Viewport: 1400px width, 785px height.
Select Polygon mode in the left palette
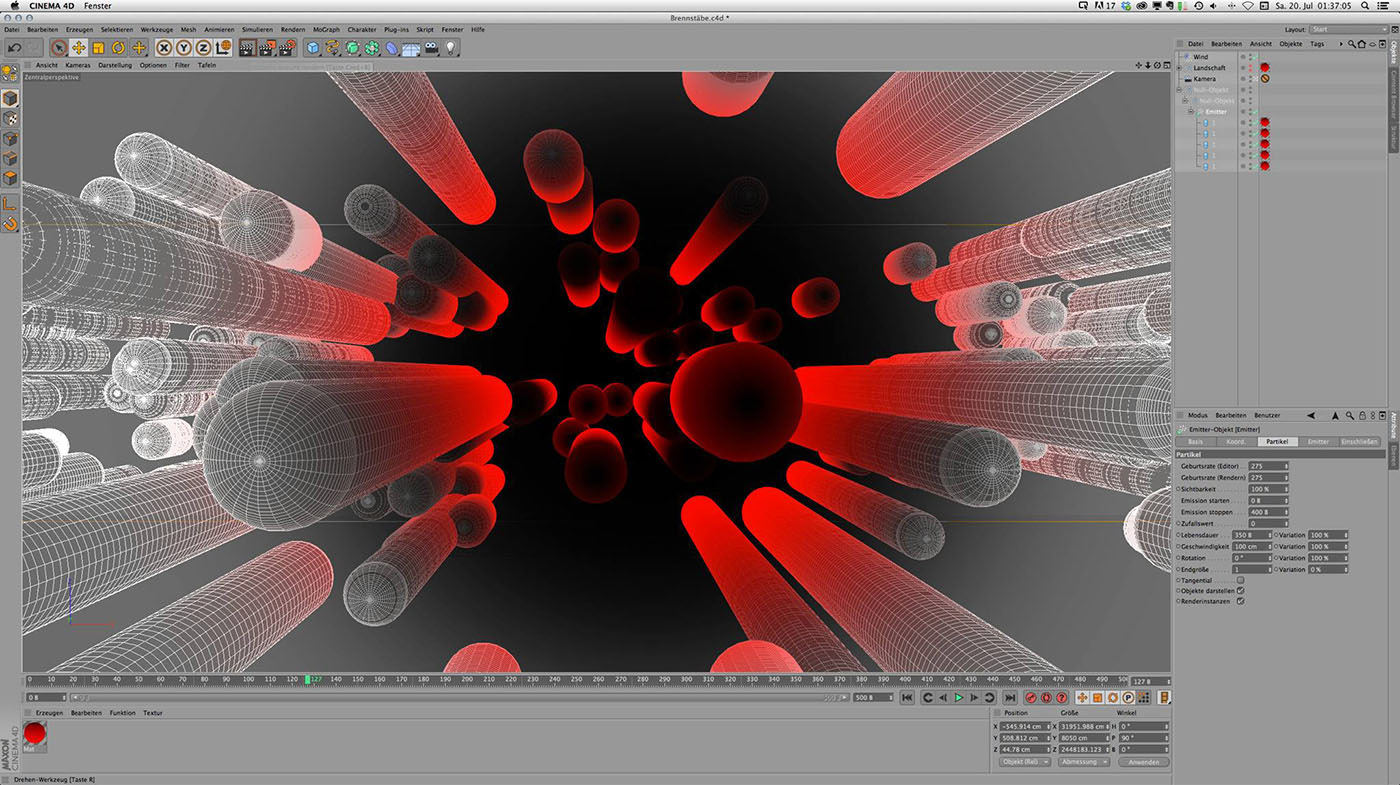10,178
